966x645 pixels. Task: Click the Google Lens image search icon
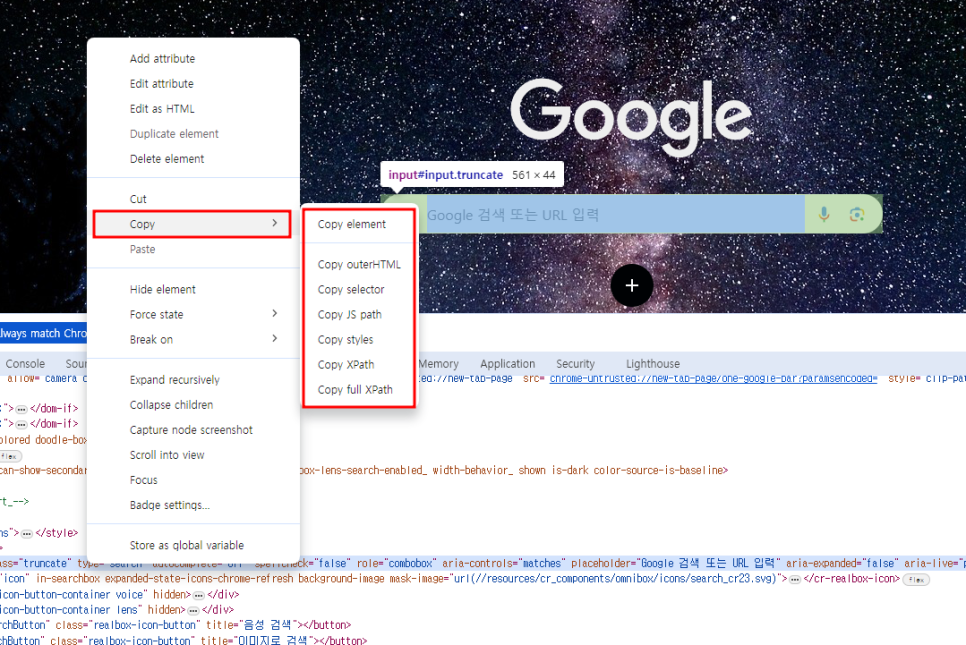click(856, 214)
